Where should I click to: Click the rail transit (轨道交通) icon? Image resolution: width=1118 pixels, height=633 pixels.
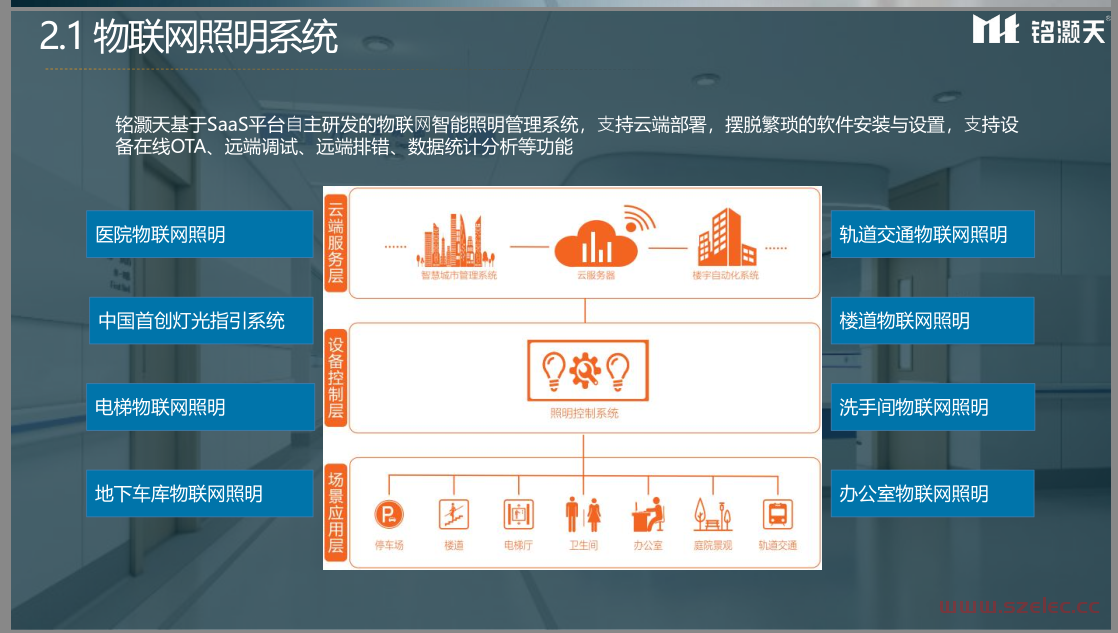click(777, 514)
